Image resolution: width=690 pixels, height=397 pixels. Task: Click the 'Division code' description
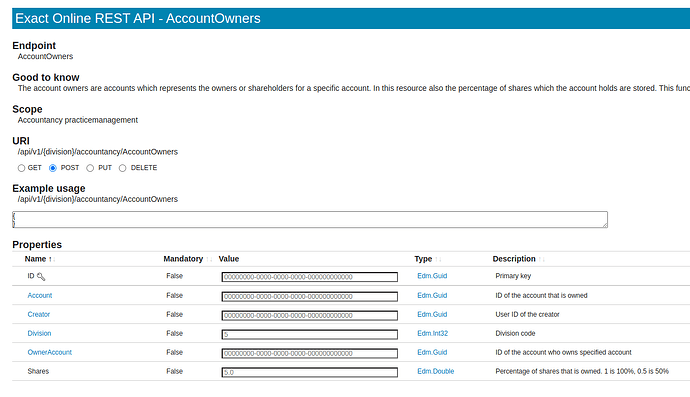515,333
